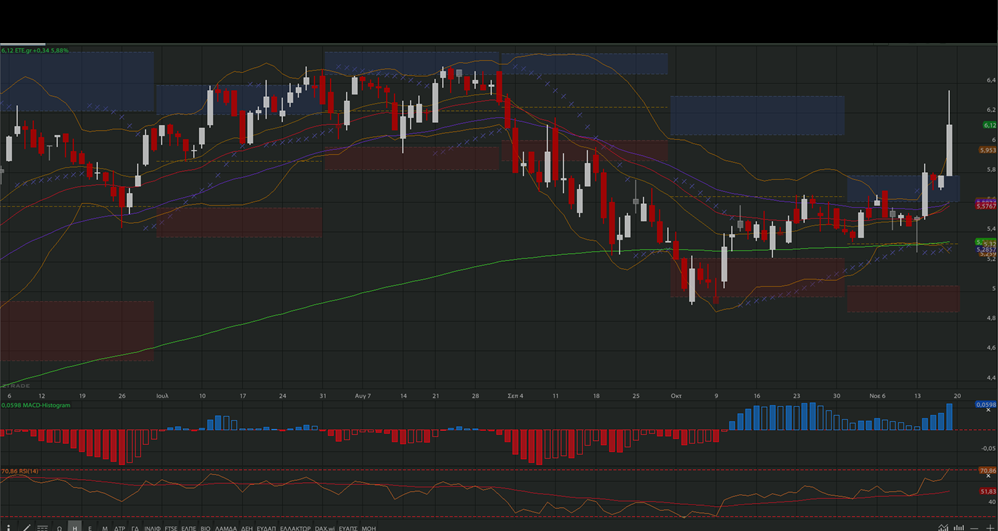Screen dimensions: 998x531
Task: Change chart style with bar-chart icon
Action: click(x=959, y=527)
